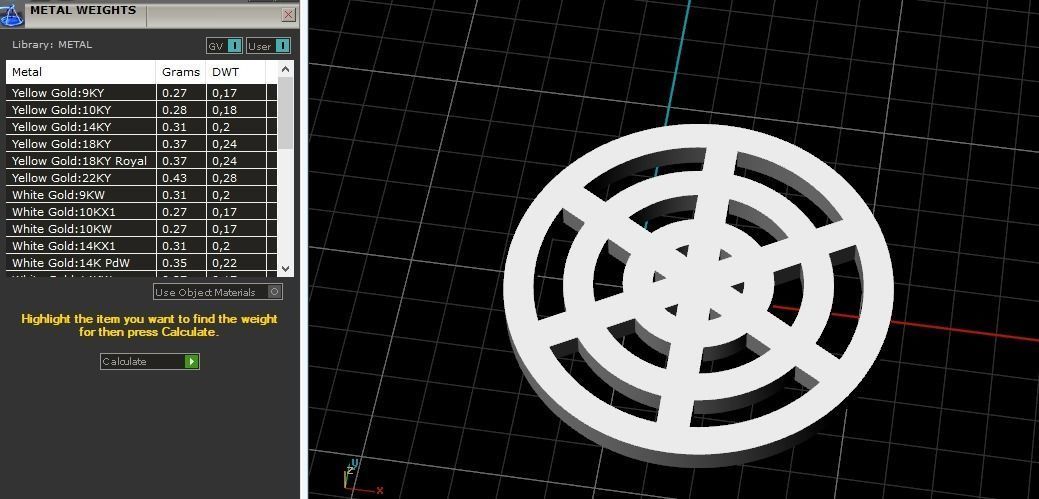Click the Metal Weights panel logo icon
The width and height of the screenshot is (1039, 499).
coord(12,15)
